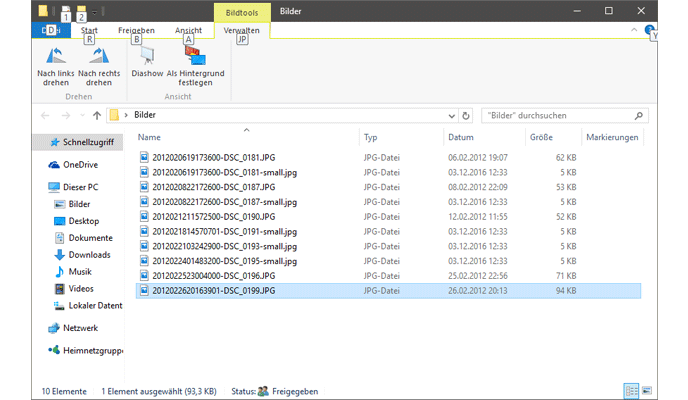The width and height of the screenshot is (688, 400).
Task: Go up one folder level using up arrow
Action: [x=96, y=115]
